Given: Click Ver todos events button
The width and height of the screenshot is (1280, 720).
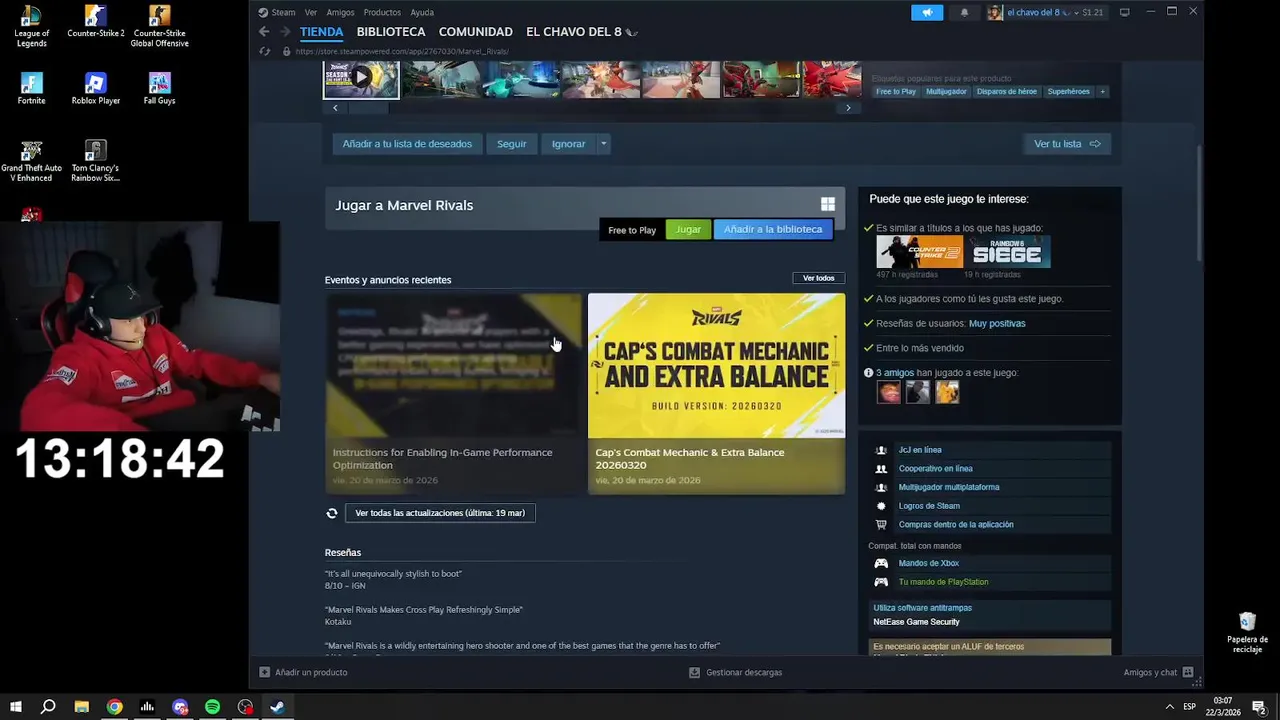Looking at the screenshot, I should [818, 278].
